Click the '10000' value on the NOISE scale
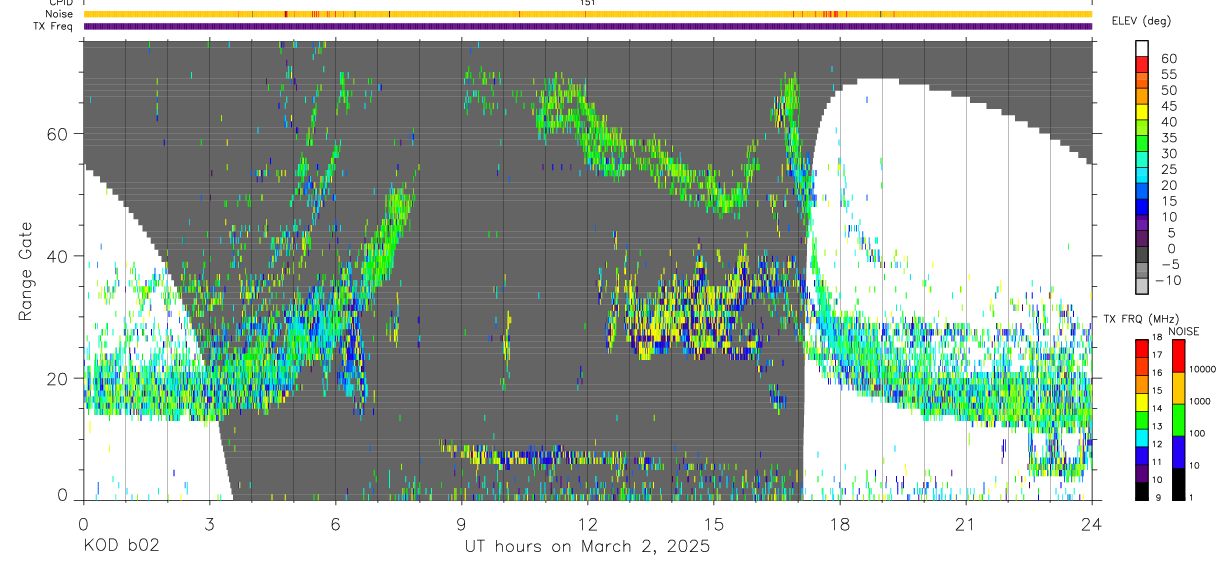Image resolution: width=1228 pixels, height=567 pixels. (x=1201, y=369)
